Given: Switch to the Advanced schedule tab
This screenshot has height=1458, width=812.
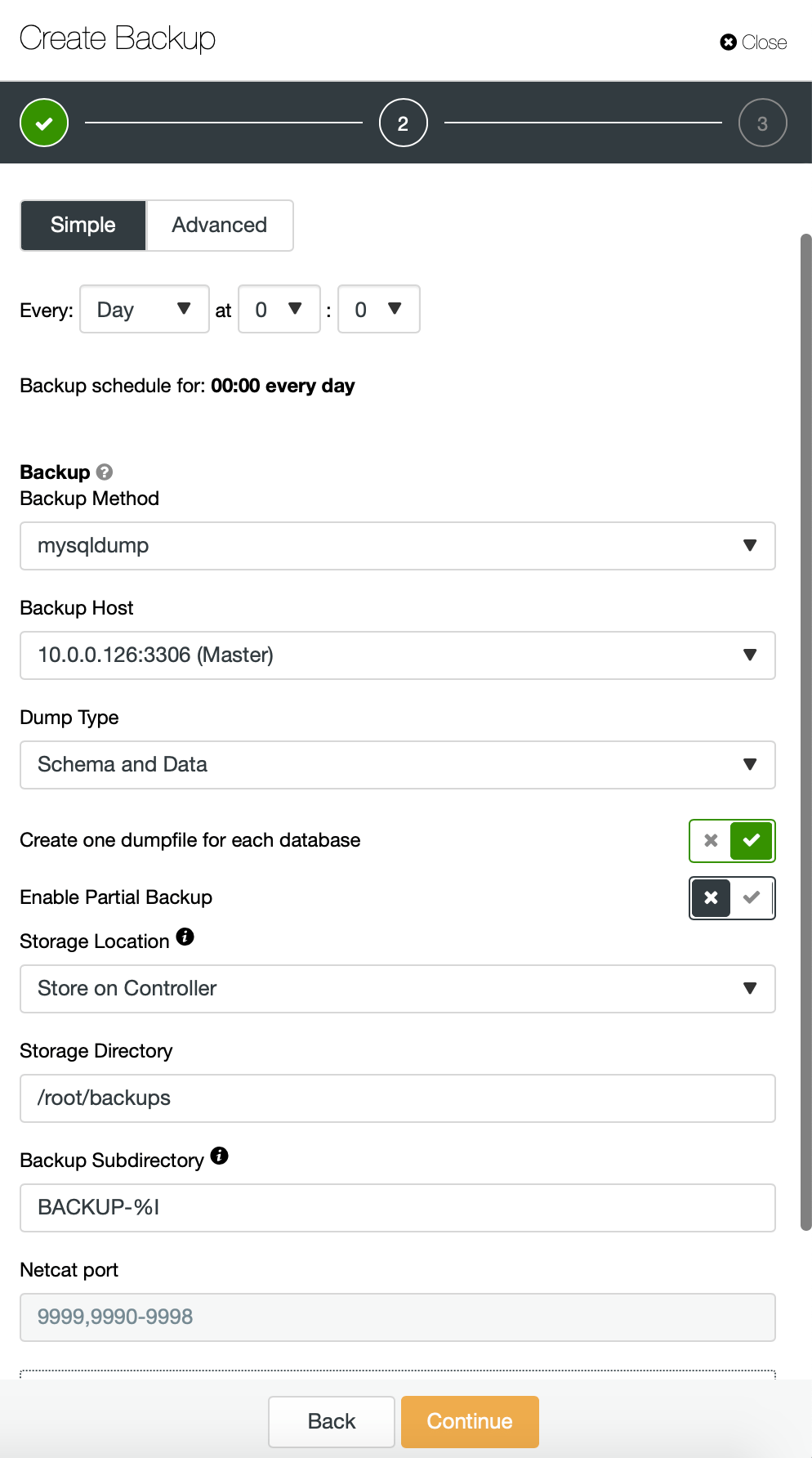Looking at the screenshot, I should 219,225.
